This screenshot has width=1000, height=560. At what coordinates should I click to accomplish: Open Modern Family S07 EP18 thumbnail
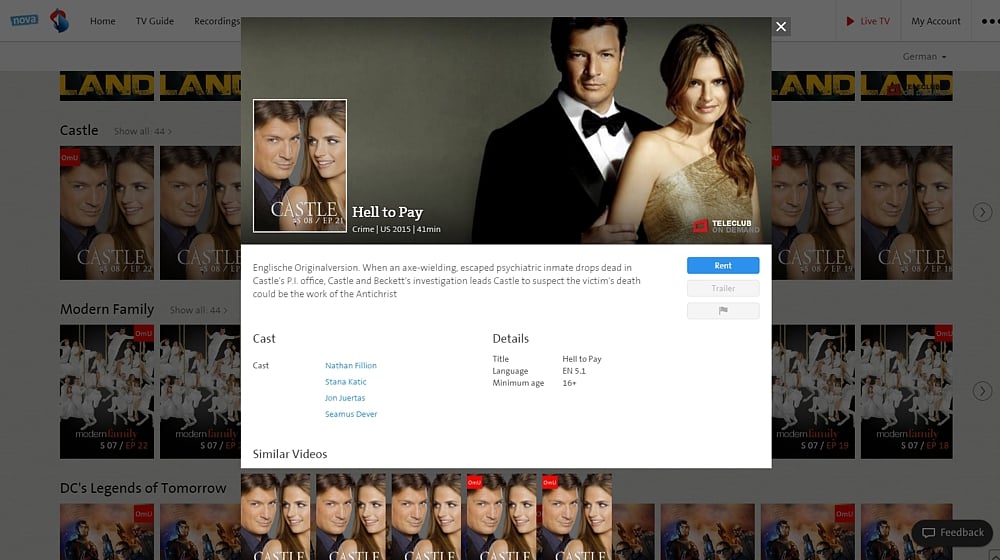pos(906,392)
